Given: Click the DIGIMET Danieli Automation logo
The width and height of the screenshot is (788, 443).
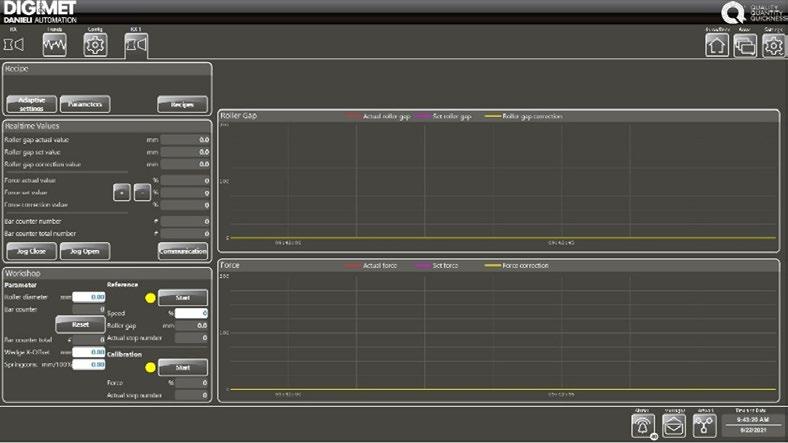Looking at the screenshot, I should point(40,12).
